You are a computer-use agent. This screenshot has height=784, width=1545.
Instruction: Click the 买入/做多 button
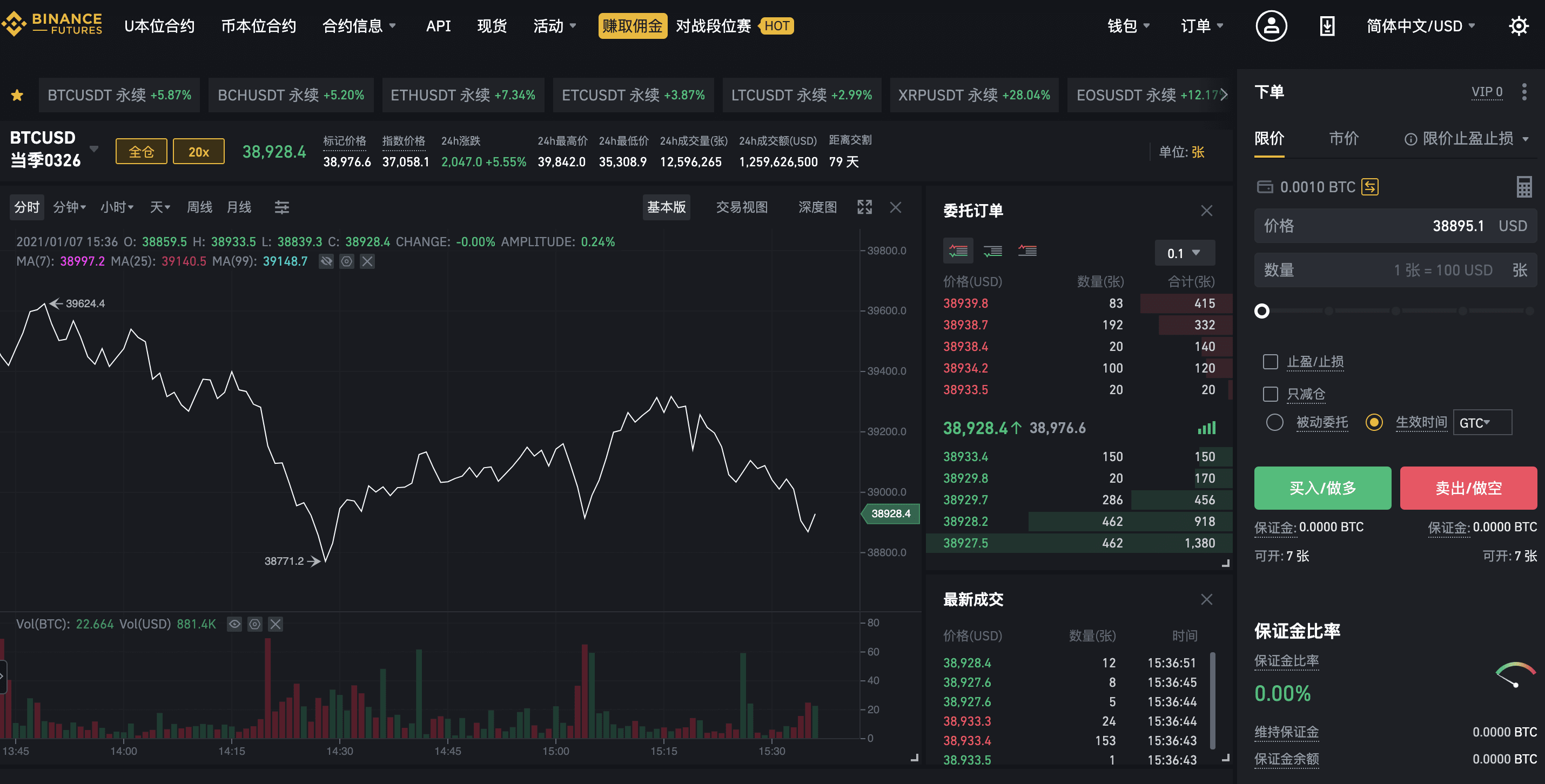(1322, 488)
